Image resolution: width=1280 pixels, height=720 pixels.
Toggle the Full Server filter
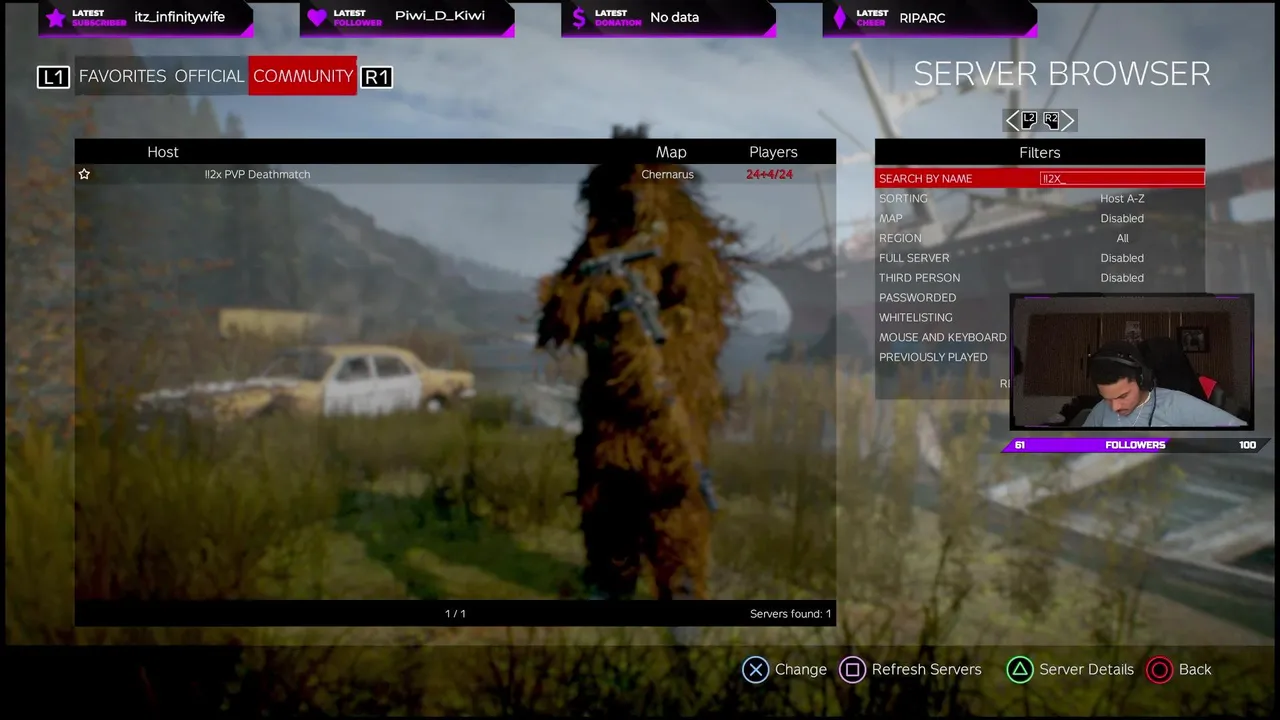1040,258
